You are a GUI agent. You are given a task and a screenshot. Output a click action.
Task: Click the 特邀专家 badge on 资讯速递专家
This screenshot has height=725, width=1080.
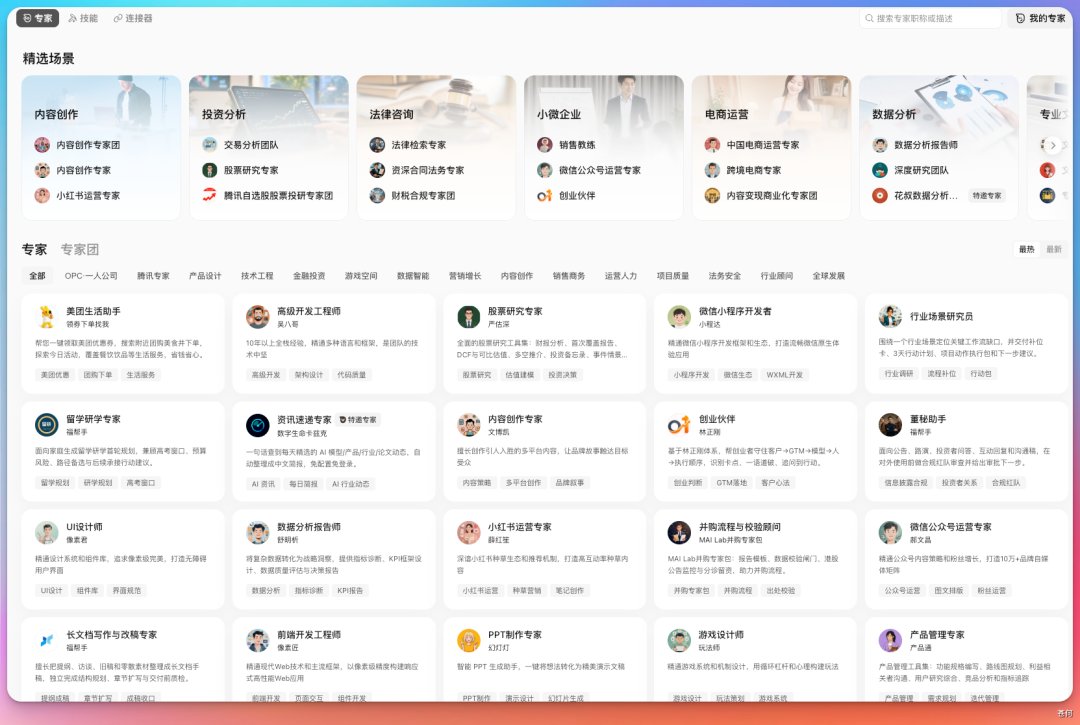click(358, 420)
